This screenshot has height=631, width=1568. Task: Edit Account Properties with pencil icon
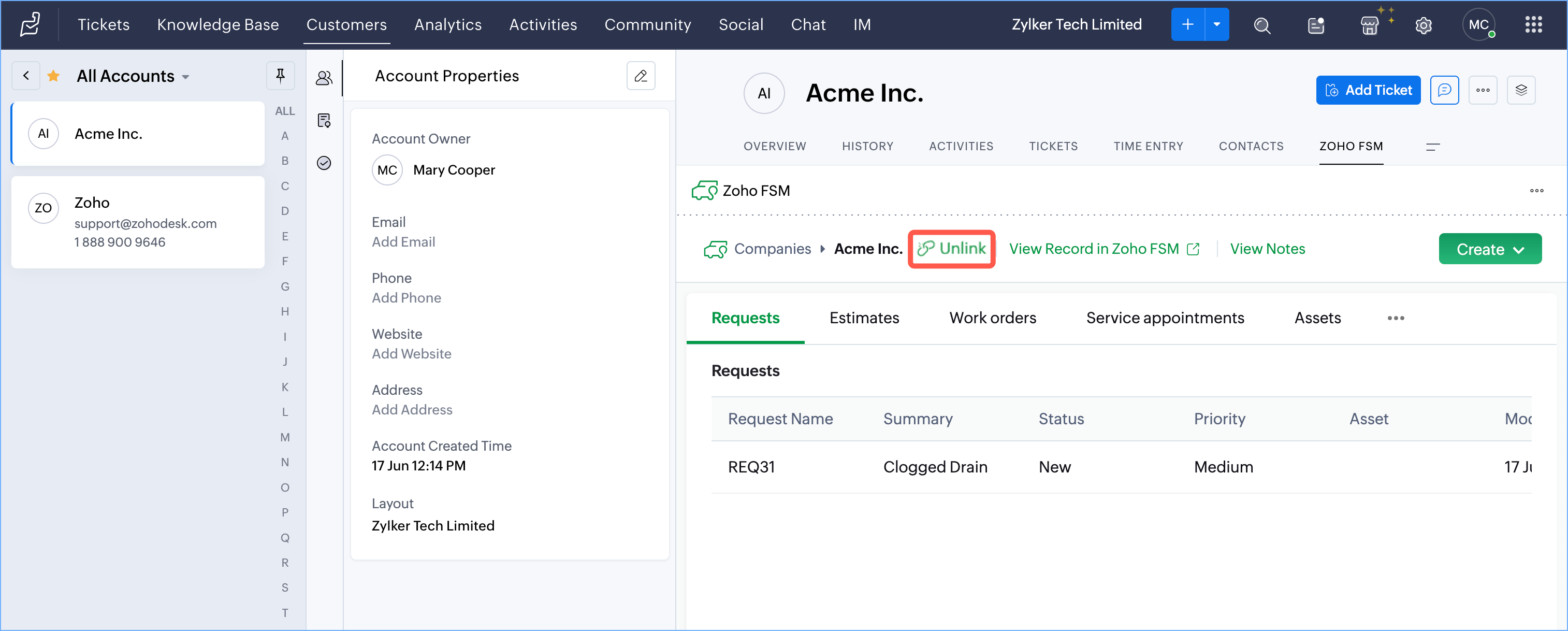[x=641, y=76]
